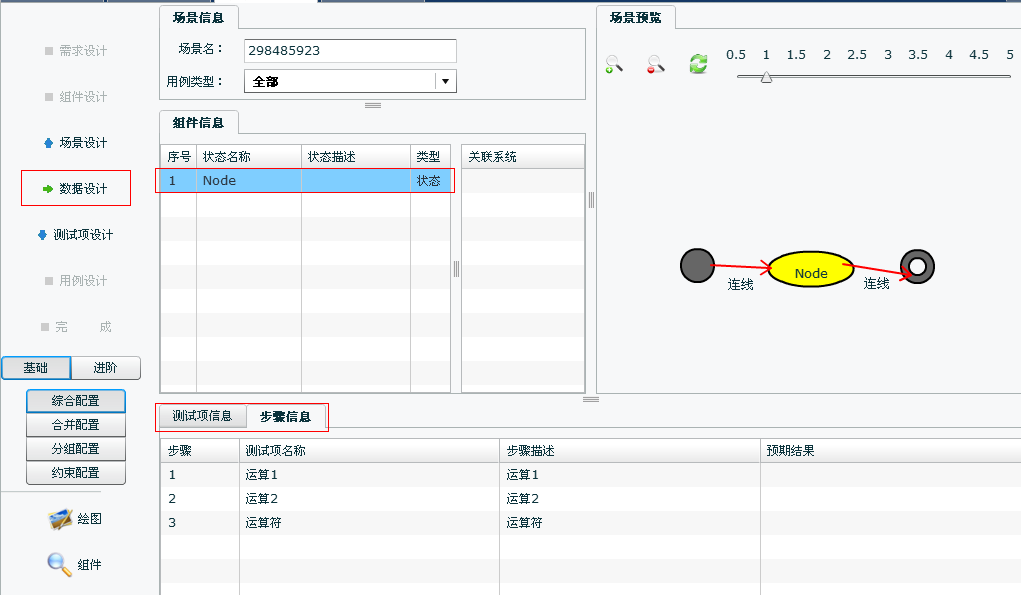Switch to 进阶 mode
Screen dimensions: 1021x595
(105, 368)
